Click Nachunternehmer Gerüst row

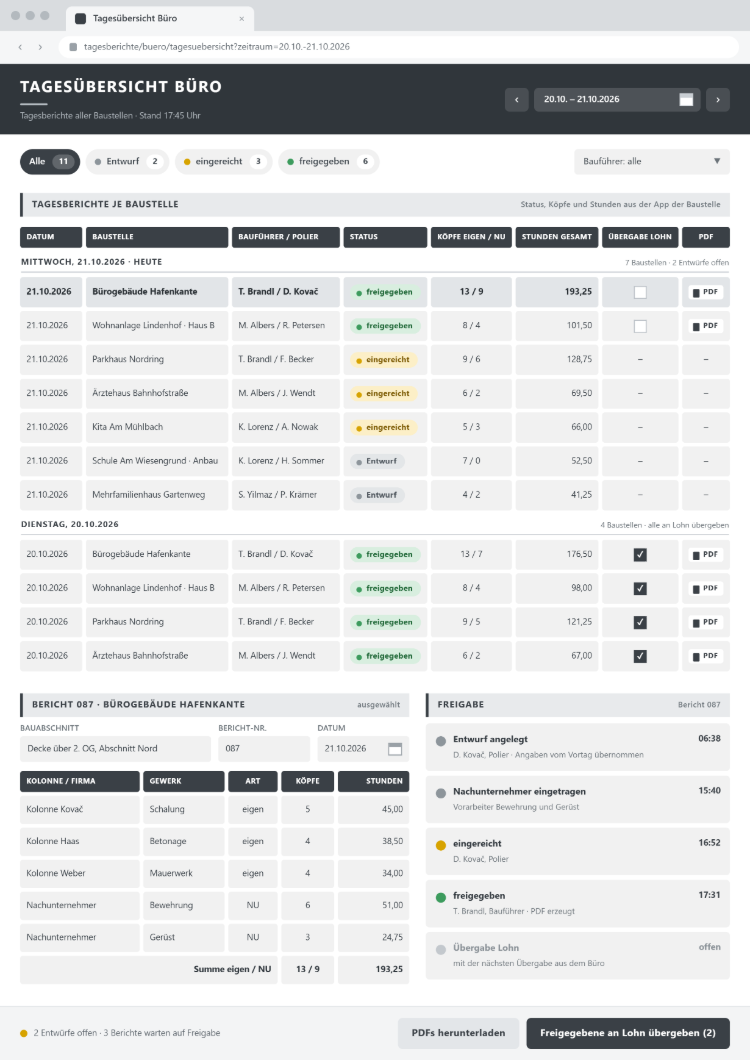(x=214, y=937)
